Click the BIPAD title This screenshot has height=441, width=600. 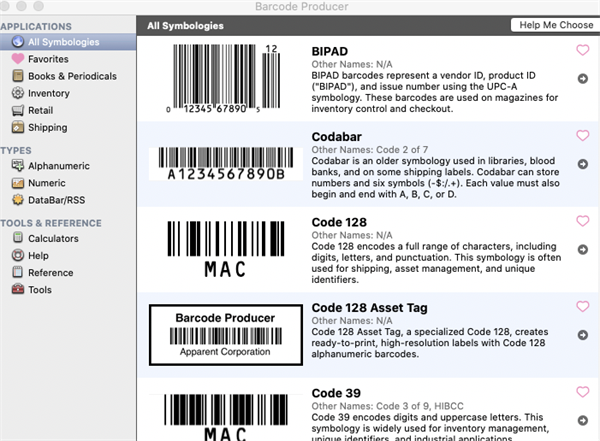point(329,51)
